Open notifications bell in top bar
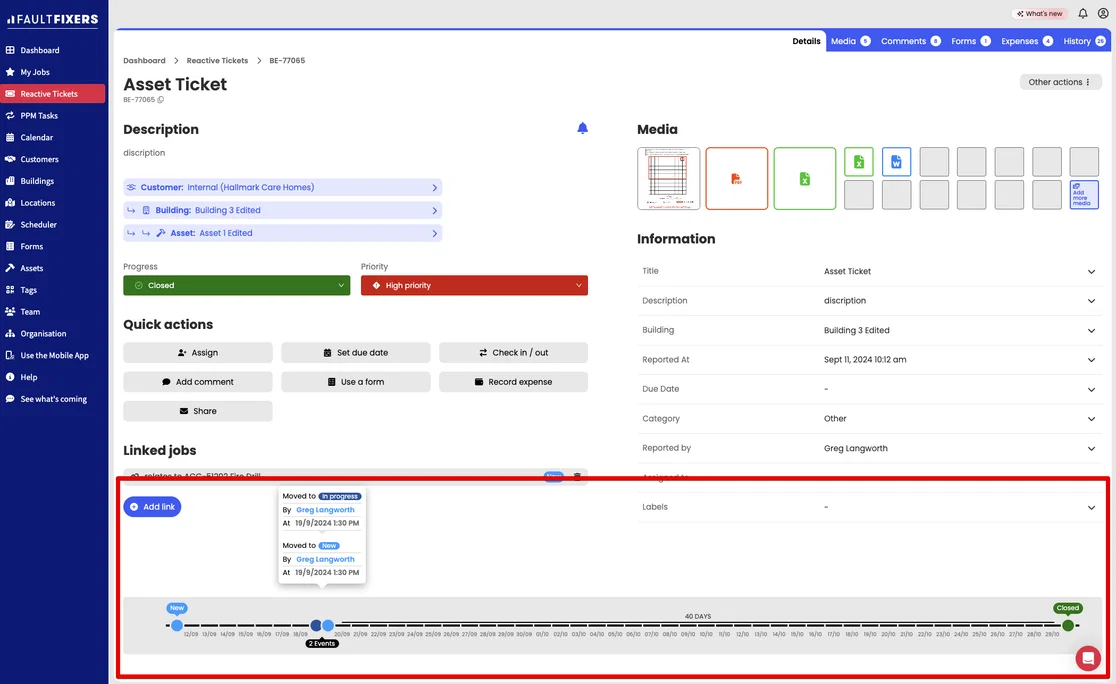 coord(1083,14)
